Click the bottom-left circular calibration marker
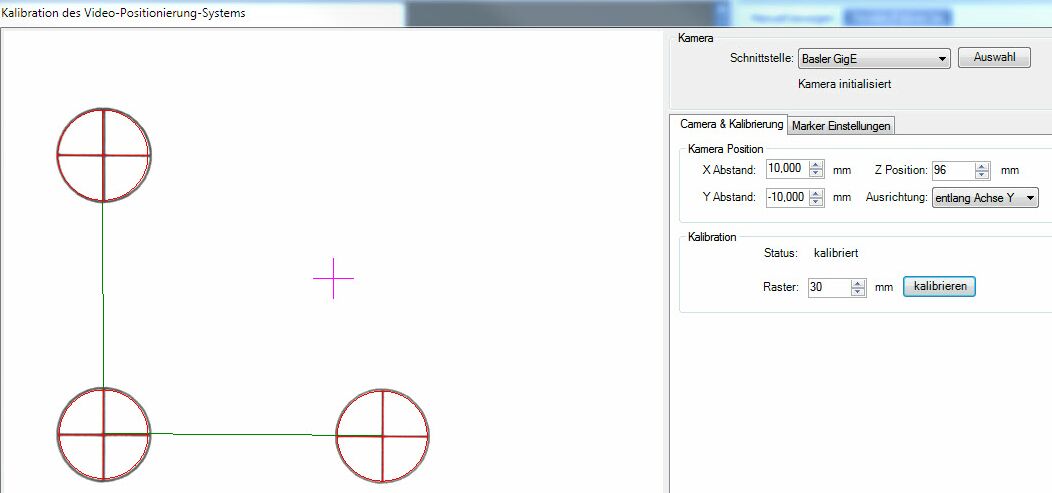The image size is (1052, 493). coord(103,433)
